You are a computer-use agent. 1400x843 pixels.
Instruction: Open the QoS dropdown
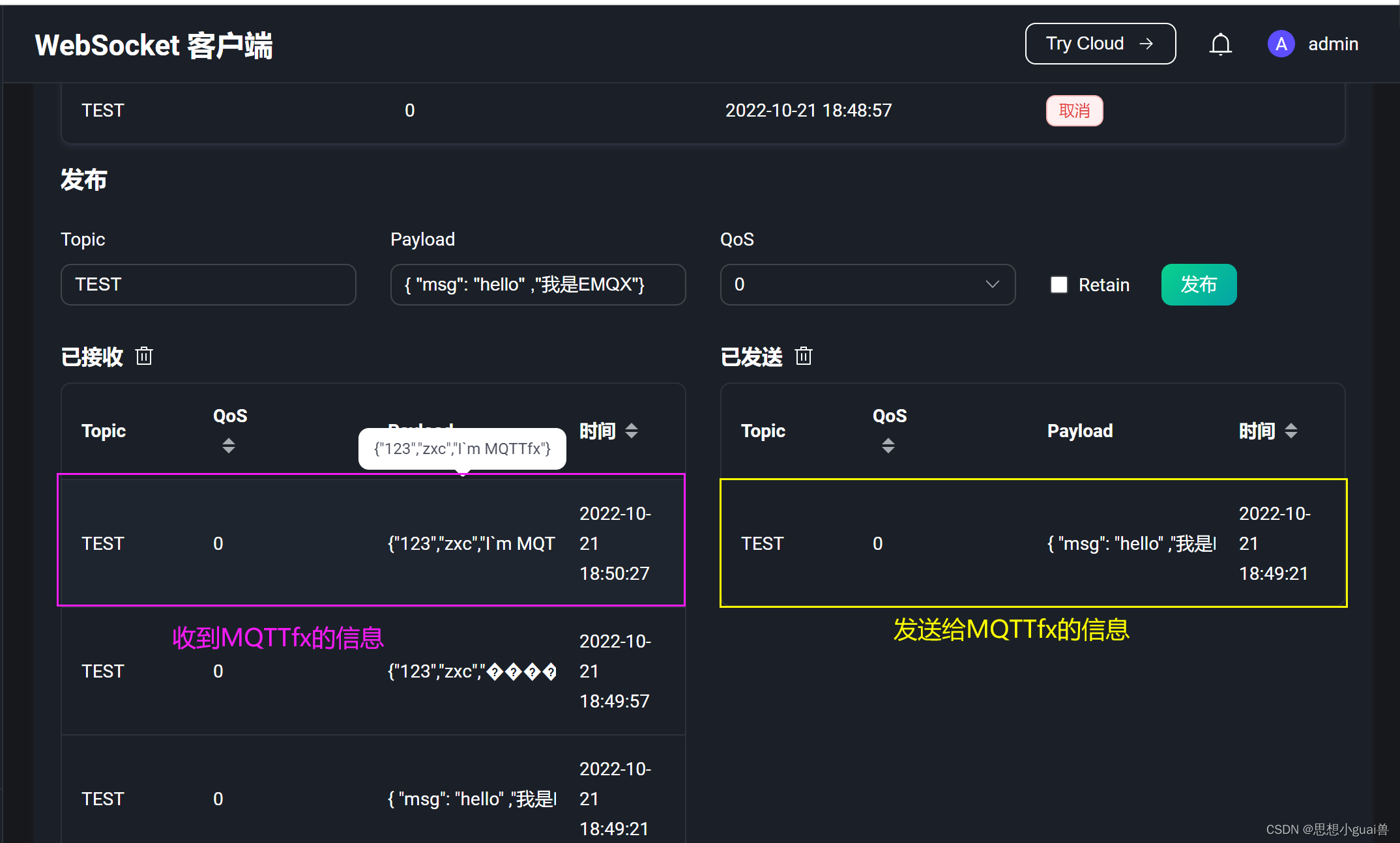coord(867,285)
